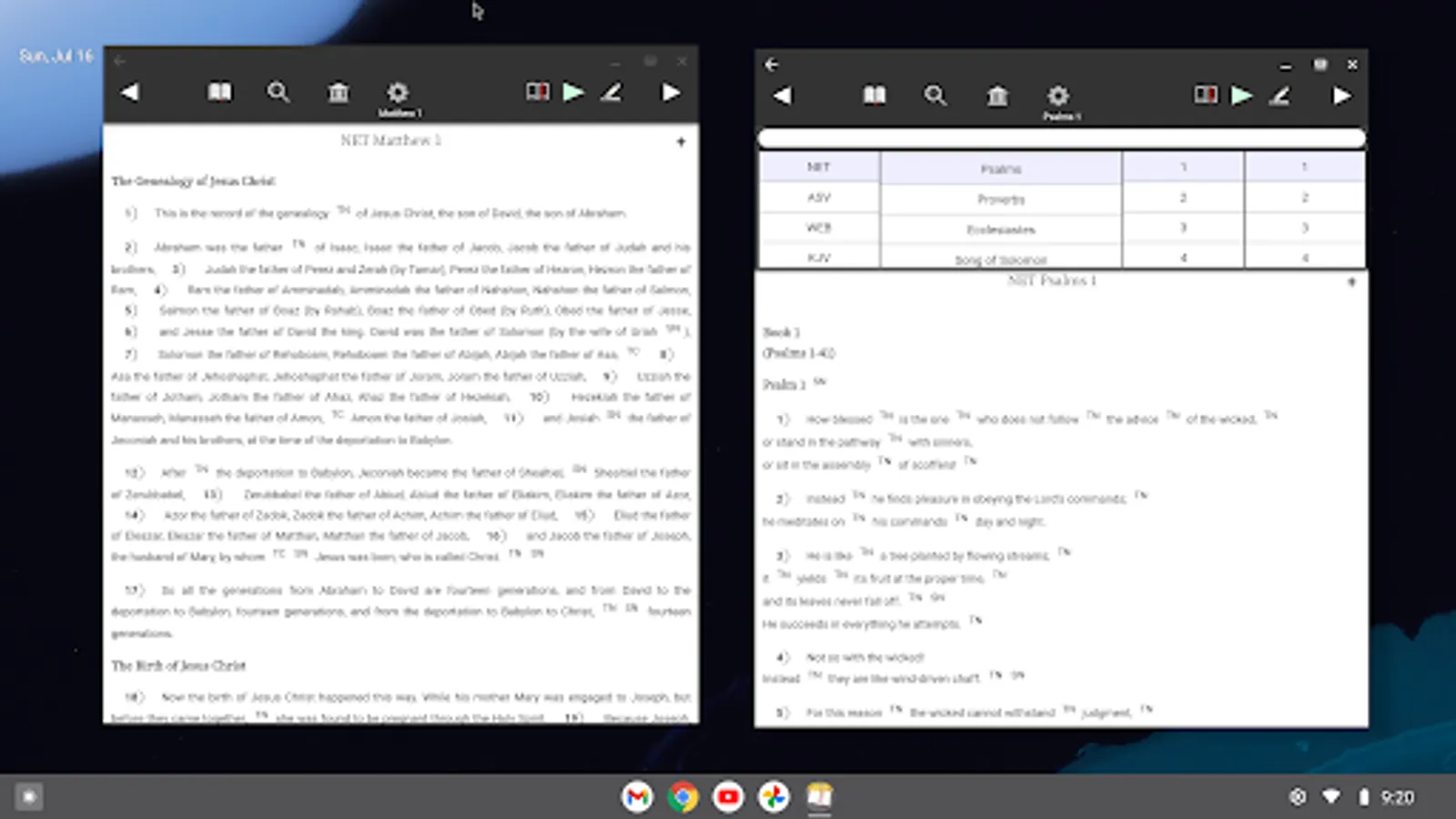This screenshot has height=819, width=1456.
Task: Click the cross marker beside NET Psalms 1
Action: 1351,282
